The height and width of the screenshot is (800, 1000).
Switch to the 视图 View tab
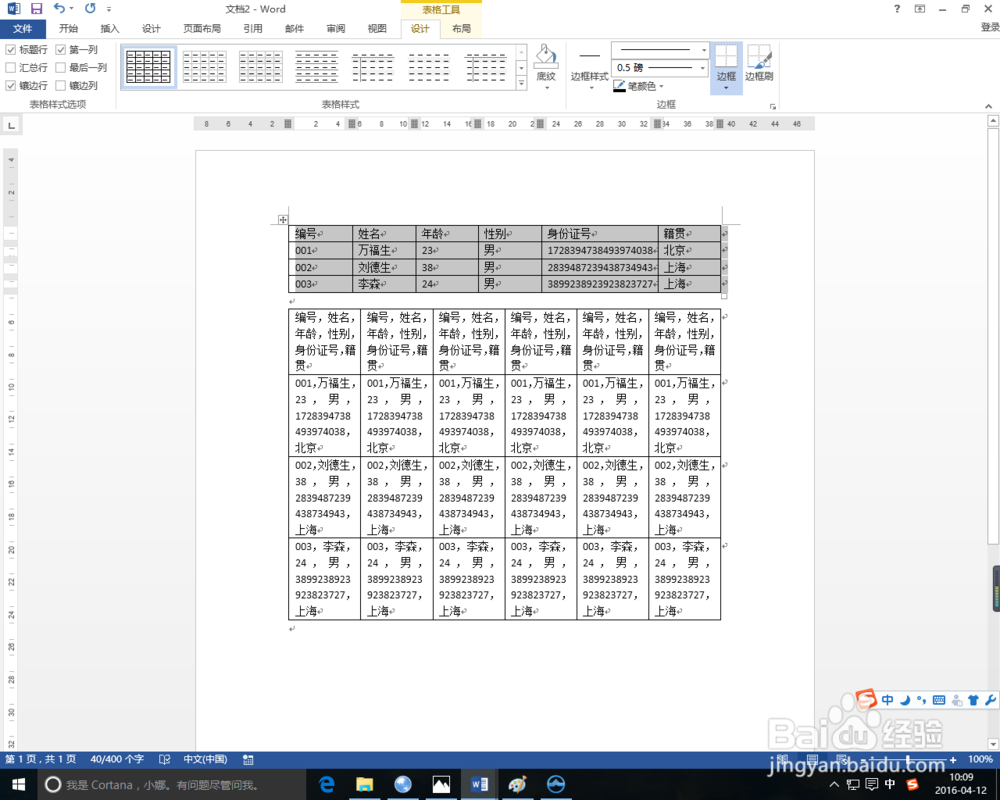coord(377,29)
